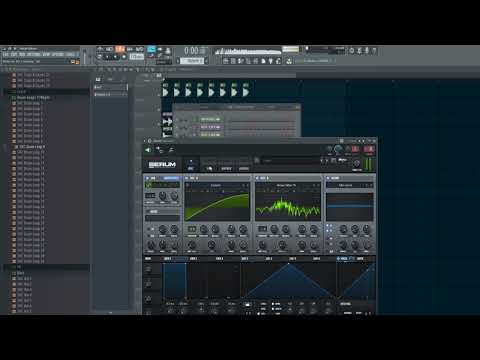Open OSC B wavetable name dropdown
The height and width of the screenshot is (360, 480).
[286, 185]
